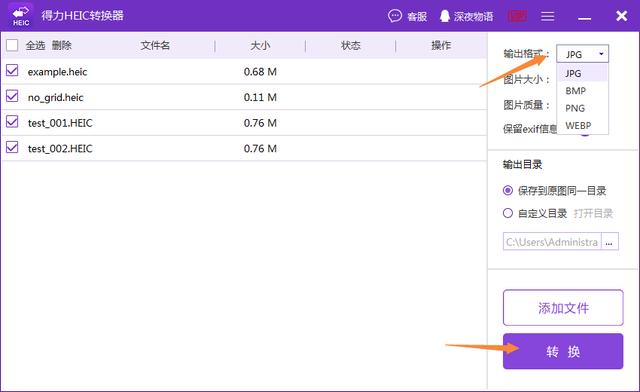The width and height of the screenshot is (640, 392).
Task: Close the converter window
Action: click(x=621, y=16)
